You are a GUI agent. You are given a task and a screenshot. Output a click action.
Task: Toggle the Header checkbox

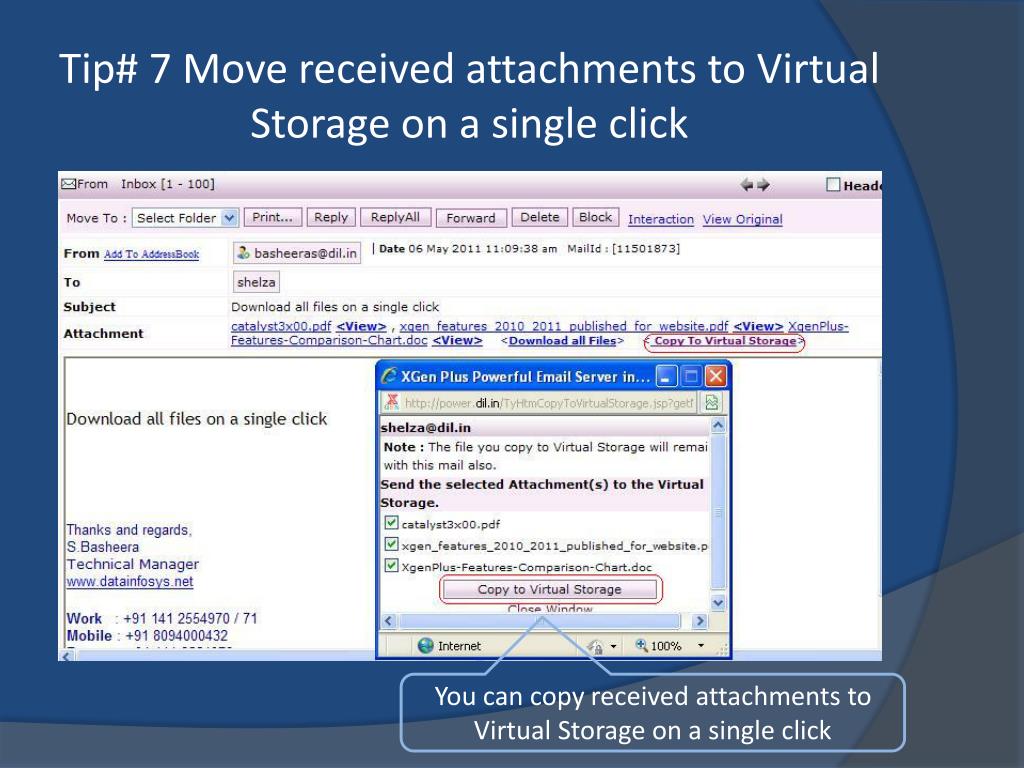[x=833, y=185]
